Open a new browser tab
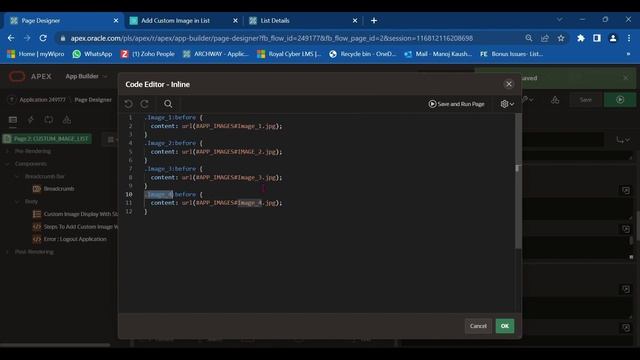This screenshot has height=360, width=640. click(x=374, y=20)
